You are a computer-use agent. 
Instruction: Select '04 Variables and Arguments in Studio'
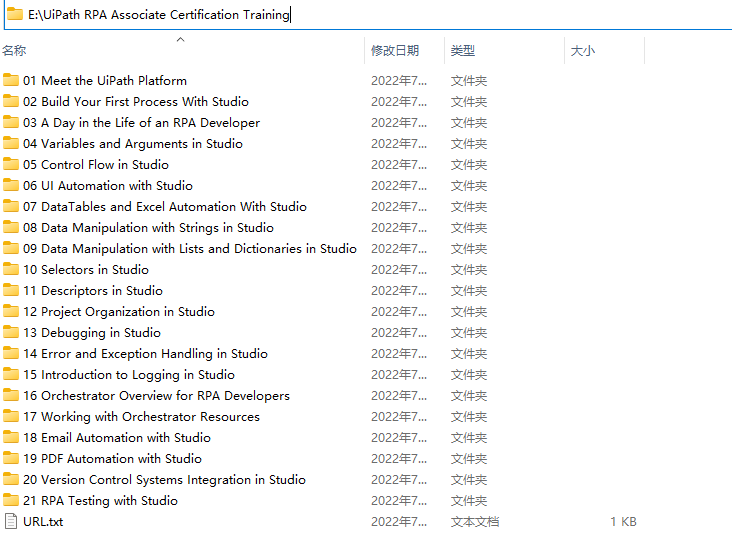tap(133, 143)
